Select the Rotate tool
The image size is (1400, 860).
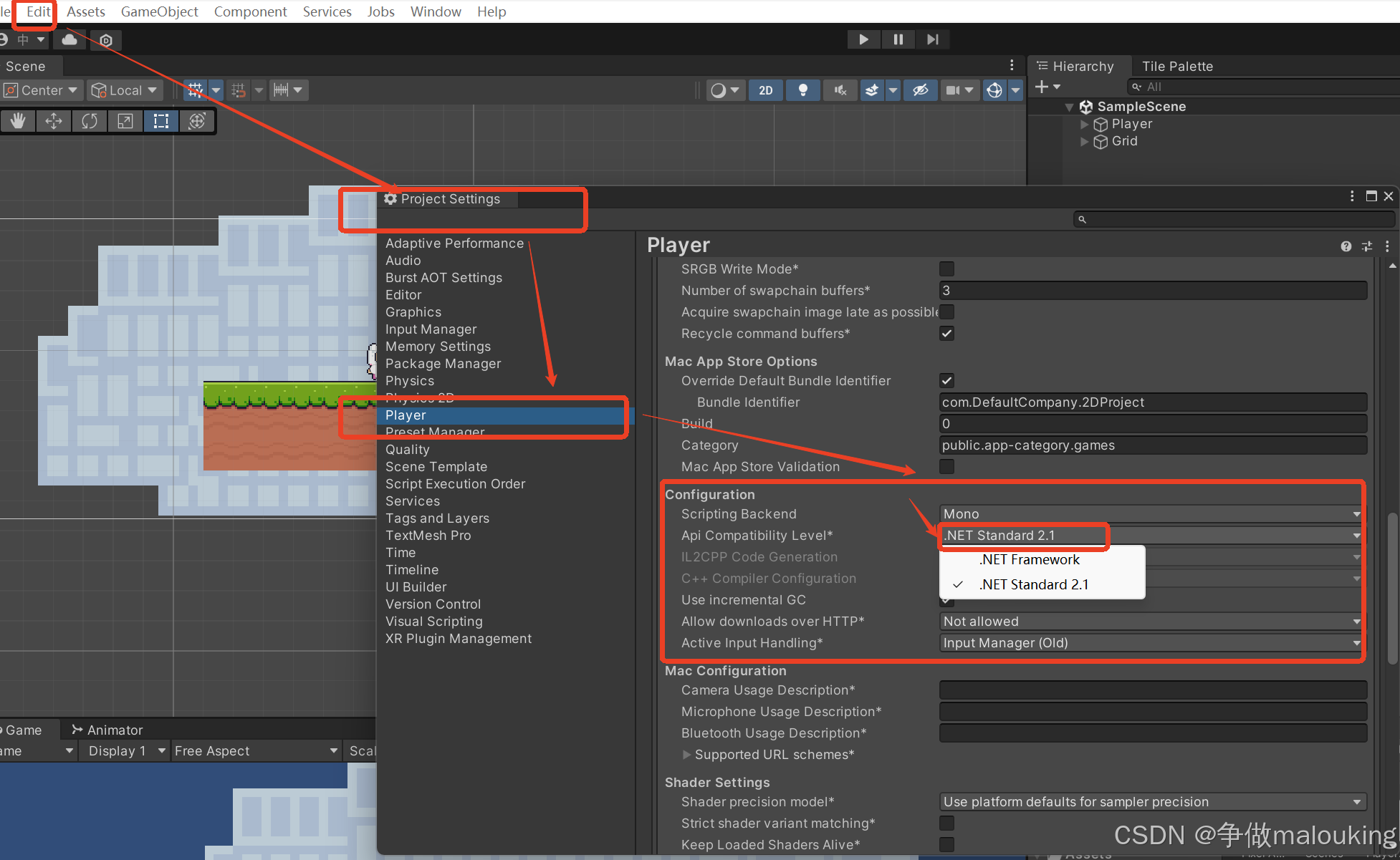tap(90, 121)
